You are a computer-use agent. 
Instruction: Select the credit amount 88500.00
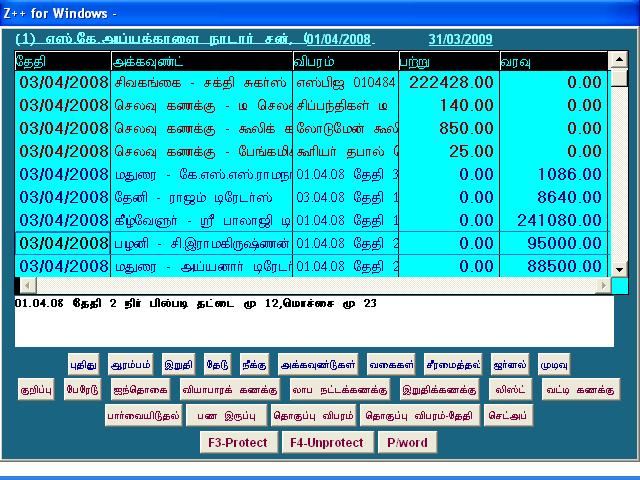[554, 266]
